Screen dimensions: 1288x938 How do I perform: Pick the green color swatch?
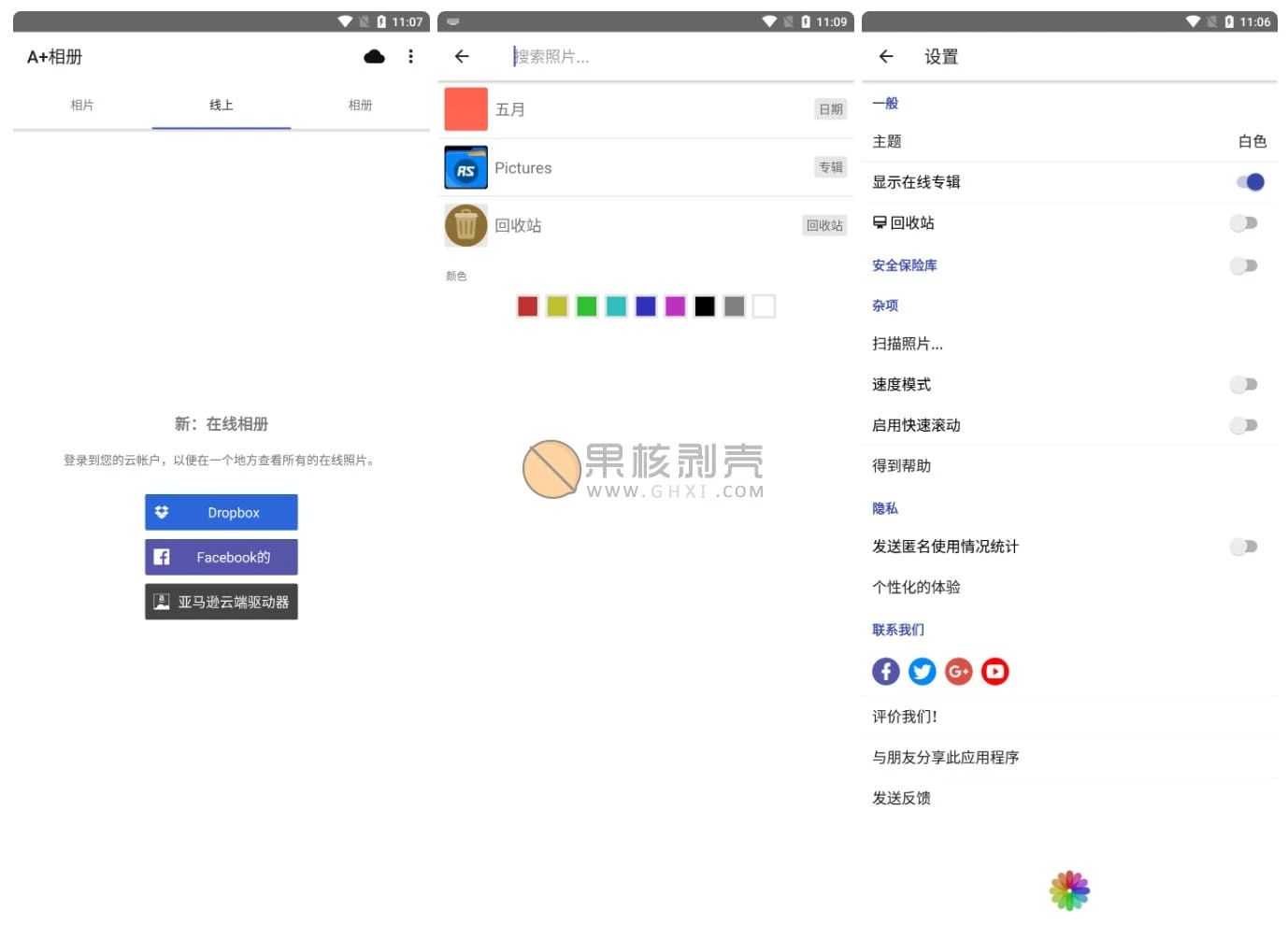coord(587,306)
